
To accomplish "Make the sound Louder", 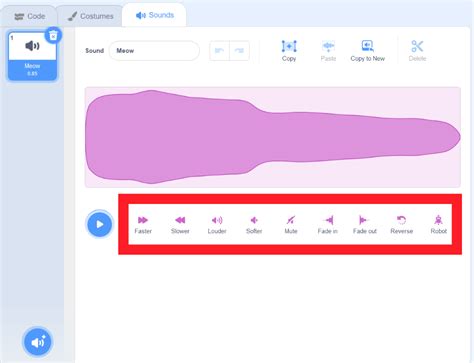I will 217,224.
